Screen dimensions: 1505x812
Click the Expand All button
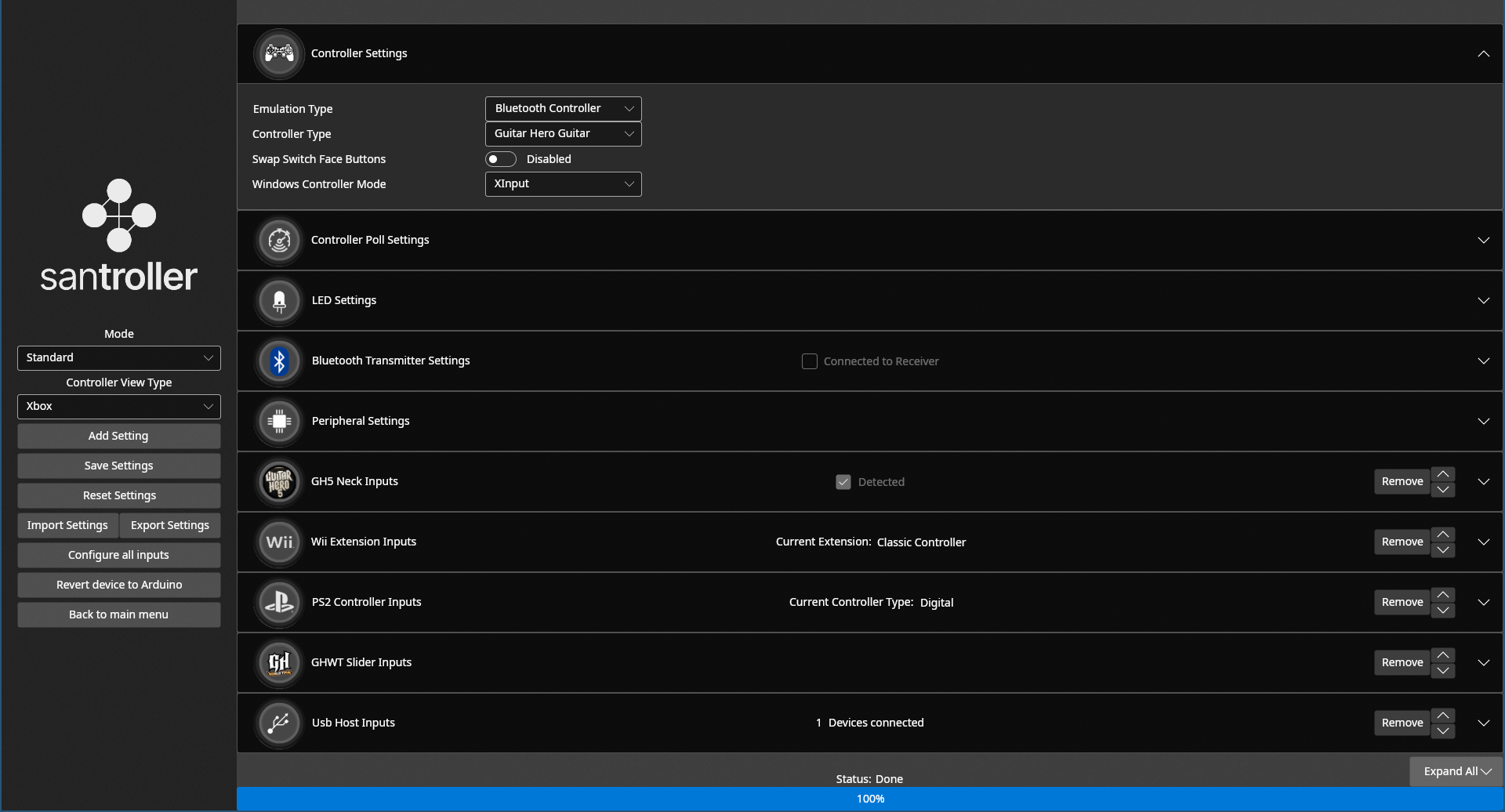click(1456, 771)
